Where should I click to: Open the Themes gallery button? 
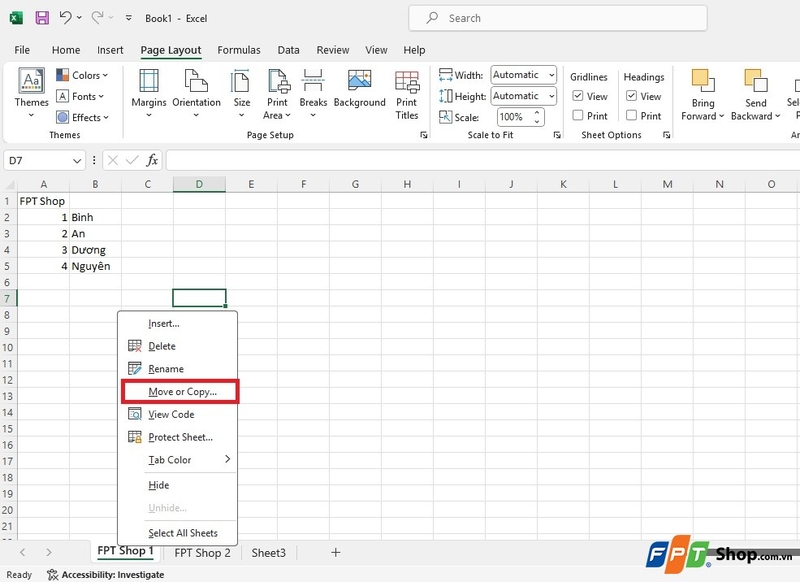click(31, 93)
